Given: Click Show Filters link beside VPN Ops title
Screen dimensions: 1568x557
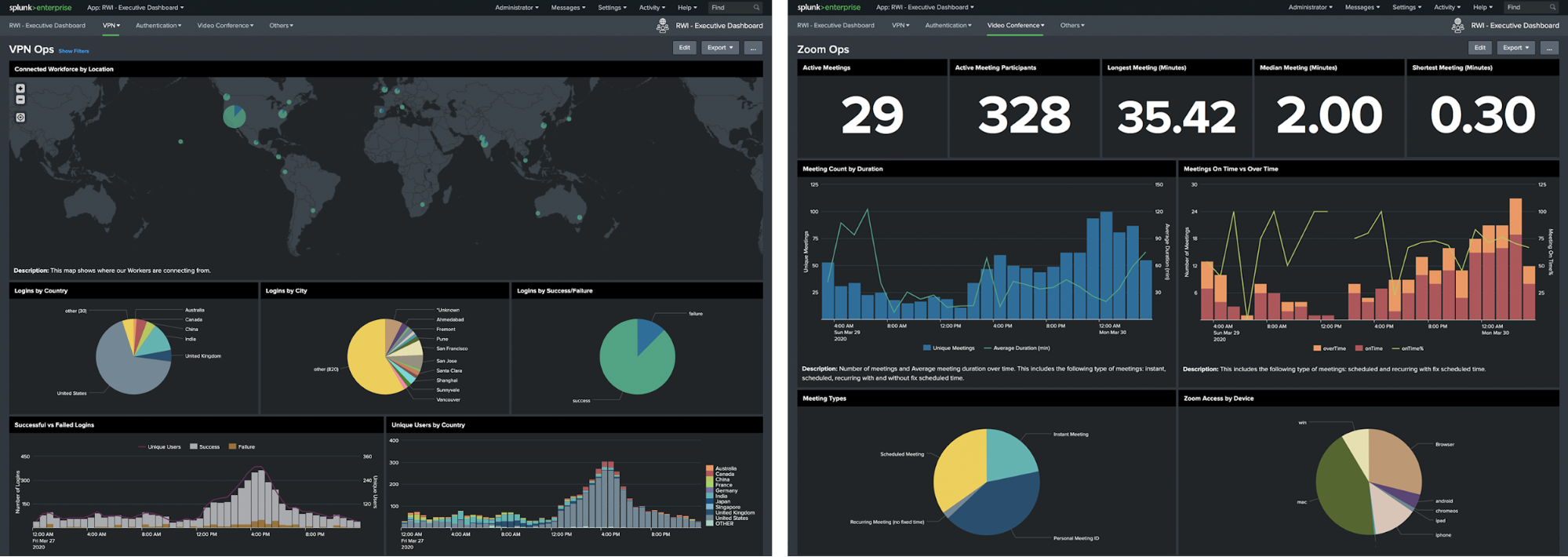Looking at the screenshot, I should 74,51.
